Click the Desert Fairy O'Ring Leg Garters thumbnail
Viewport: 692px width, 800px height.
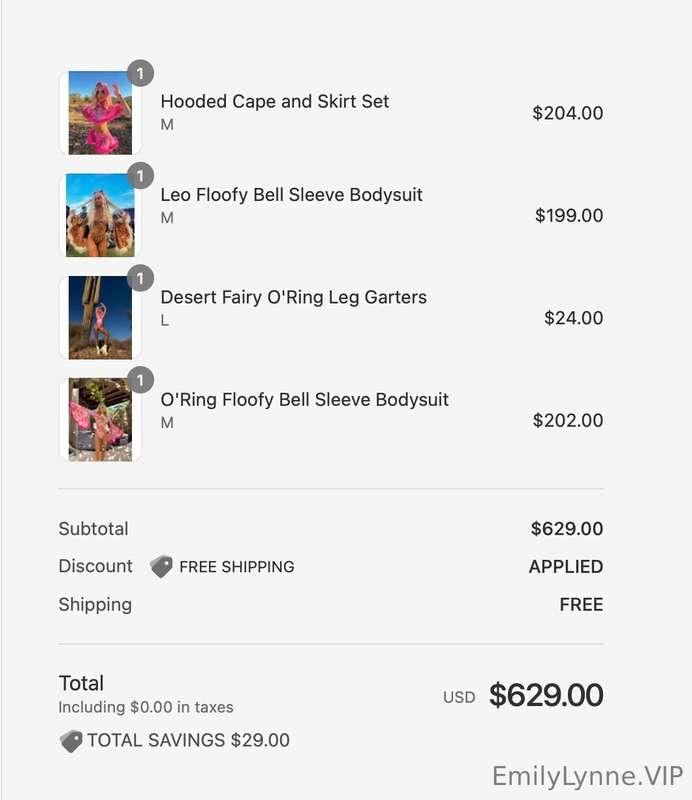tap(100, 317)
